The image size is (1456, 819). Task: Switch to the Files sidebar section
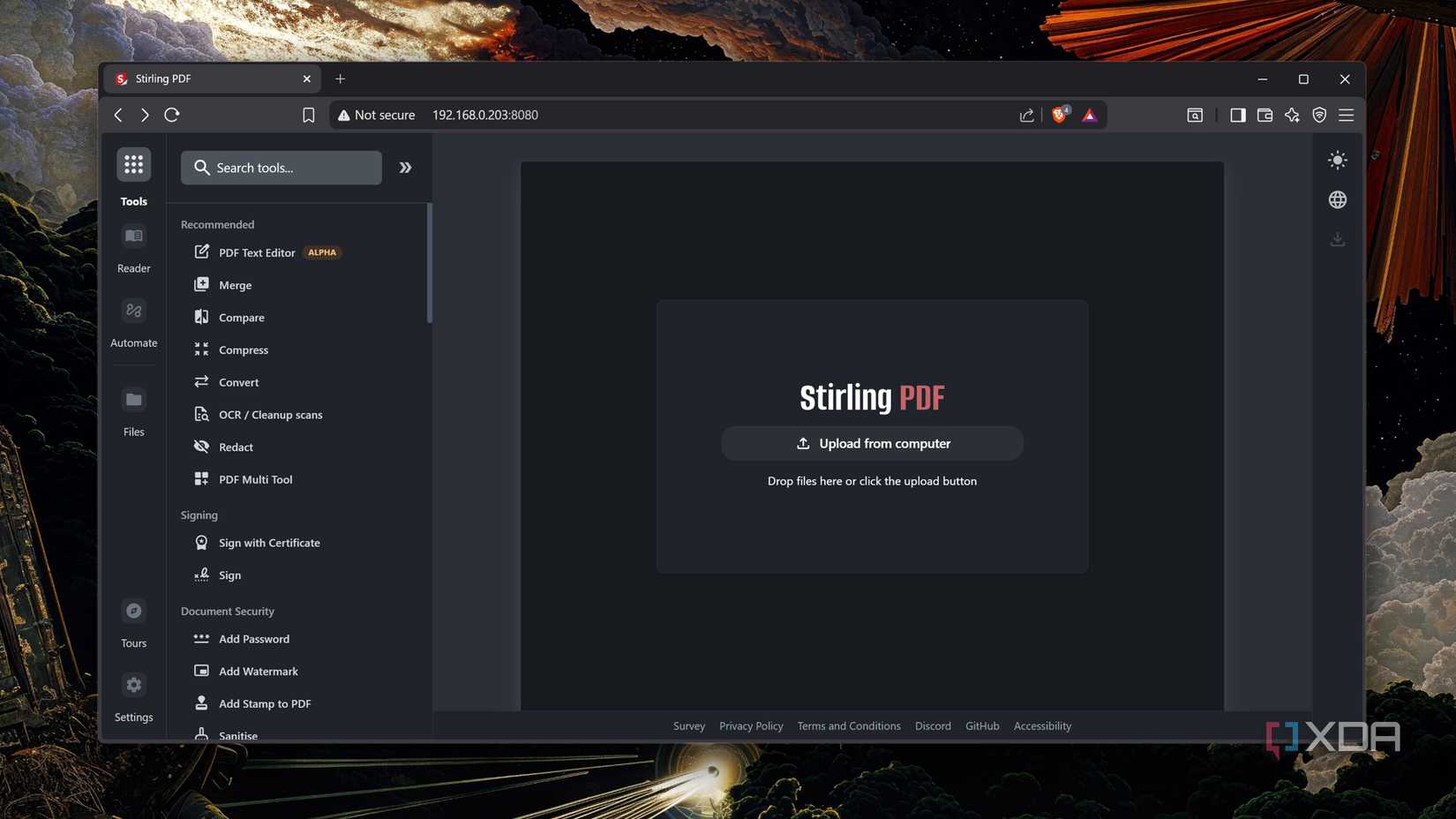(x=133, y=409)
